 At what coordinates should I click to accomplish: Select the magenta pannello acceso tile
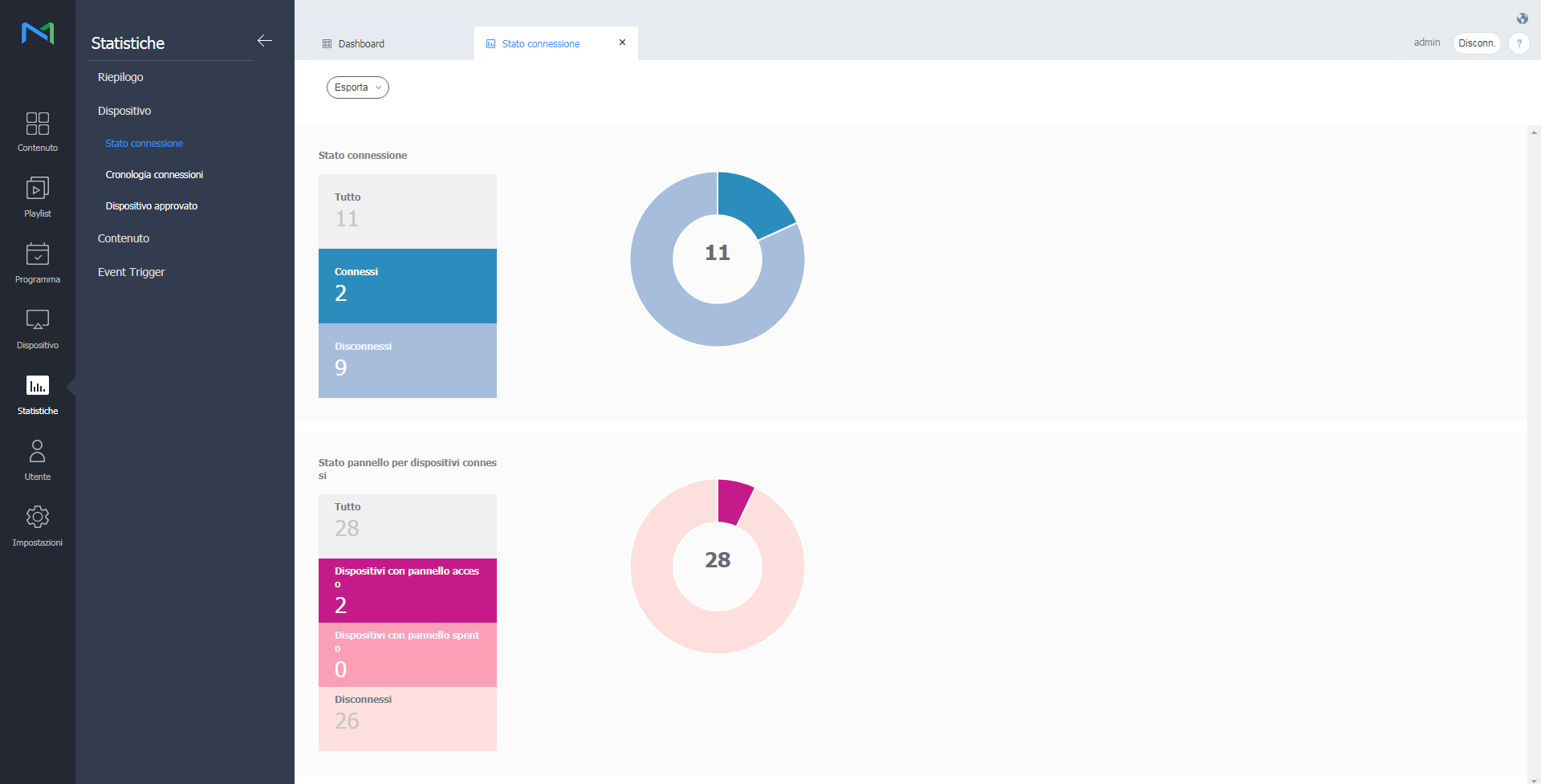pyautogui.click(x=407, y=590)
